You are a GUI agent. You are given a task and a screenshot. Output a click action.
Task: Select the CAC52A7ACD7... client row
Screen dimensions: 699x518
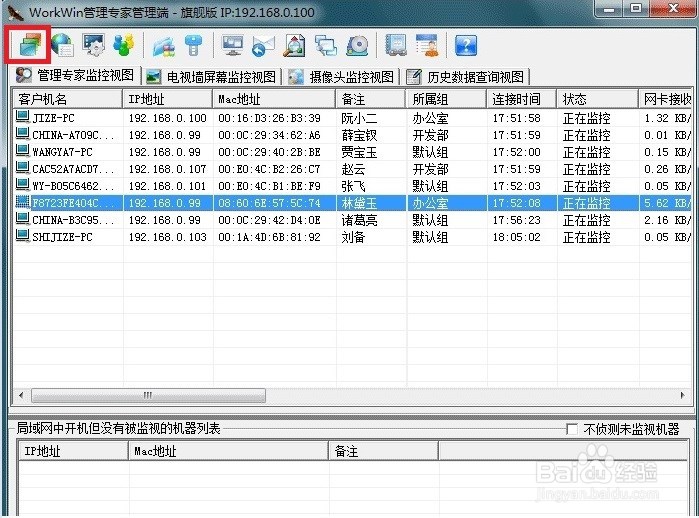point(352,169)
